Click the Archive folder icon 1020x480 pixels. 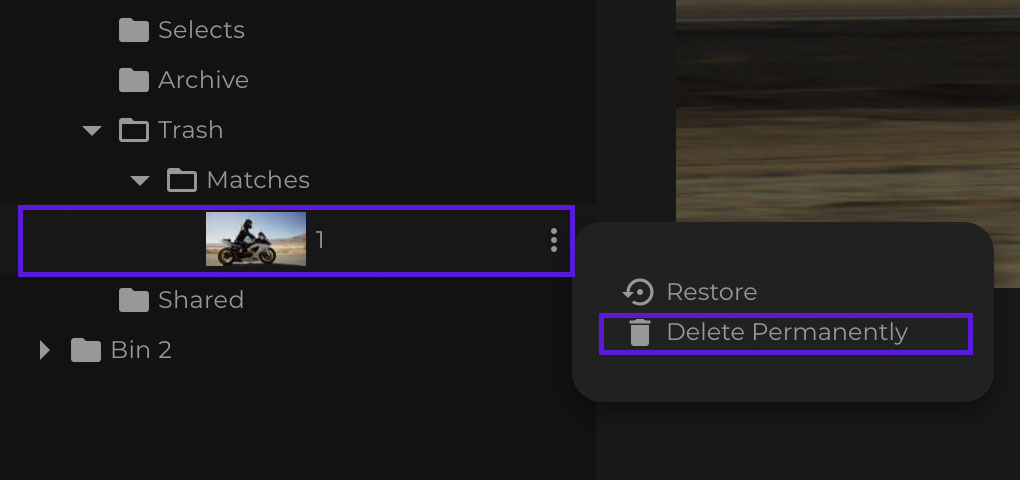coord(133,80)
